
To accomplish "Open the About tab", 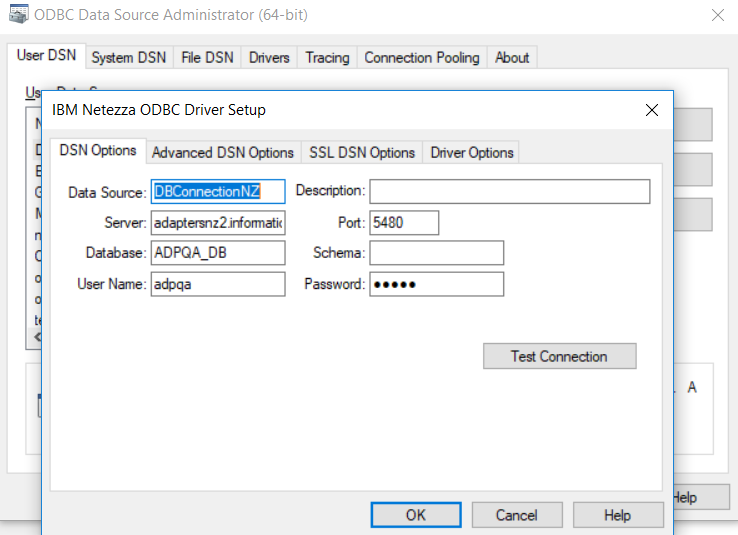I will point(512,57).
